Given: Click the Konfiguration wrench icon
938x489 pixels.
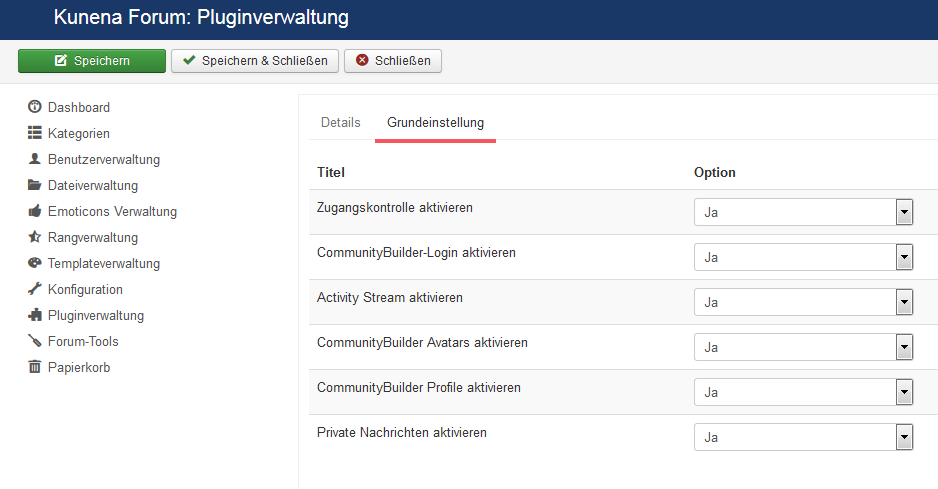Looking at the screenshot, I should point(35,288).
